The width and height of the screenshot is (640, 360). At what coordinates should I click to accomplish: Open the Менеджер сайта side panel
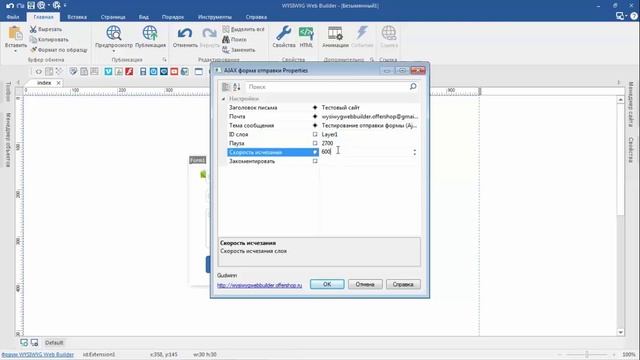pos(631,104)
